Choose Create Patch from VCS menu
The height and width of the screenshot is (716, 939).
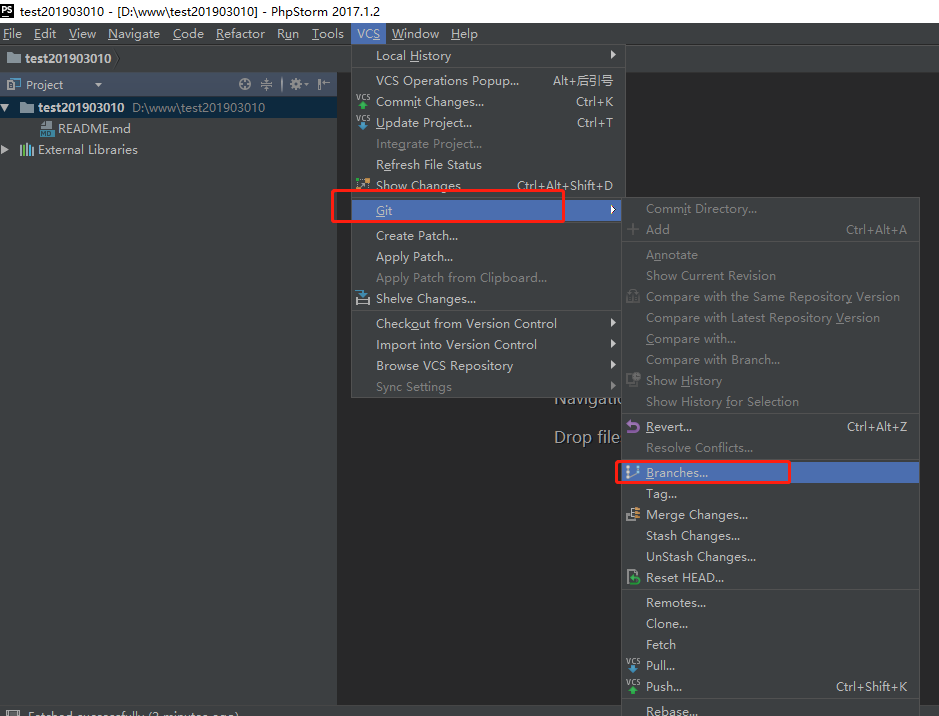(486, 236)
